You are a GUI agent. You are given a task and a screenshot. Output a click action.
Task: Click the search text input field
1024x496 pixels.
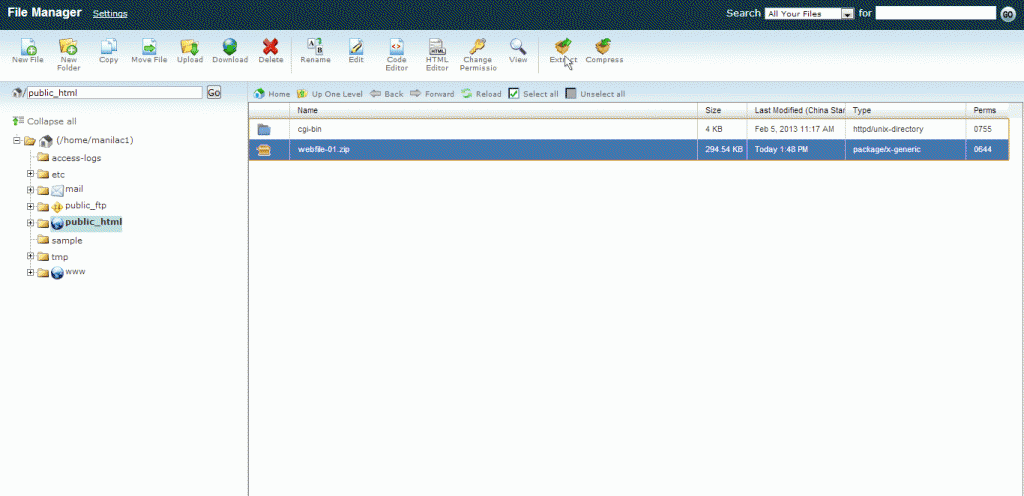[x=935, y=13]
